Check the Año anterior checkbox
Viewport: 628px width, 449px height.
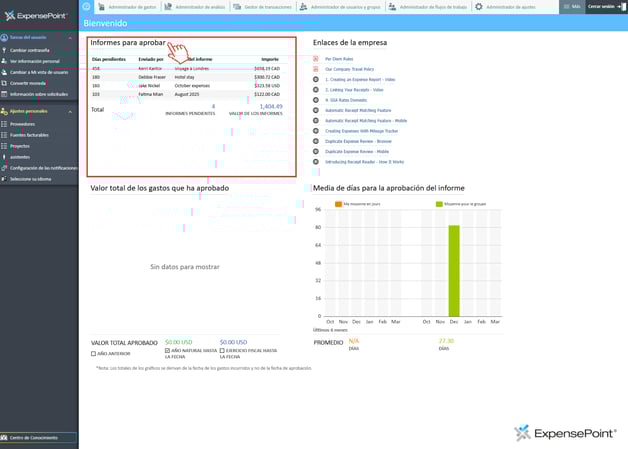[93, 354]
